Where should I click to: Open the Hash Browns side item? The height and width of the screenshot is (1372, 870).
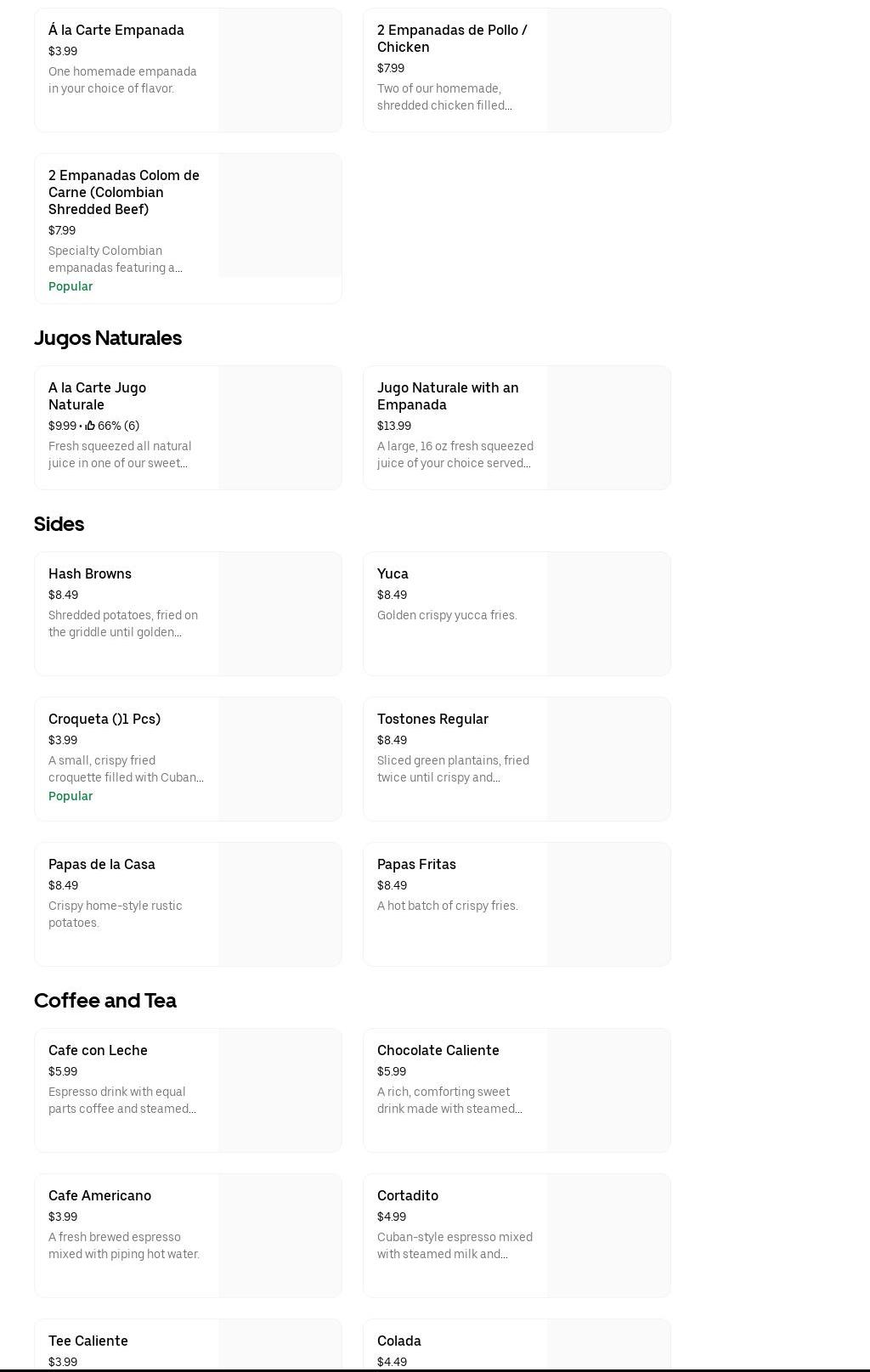click(90, 574)
